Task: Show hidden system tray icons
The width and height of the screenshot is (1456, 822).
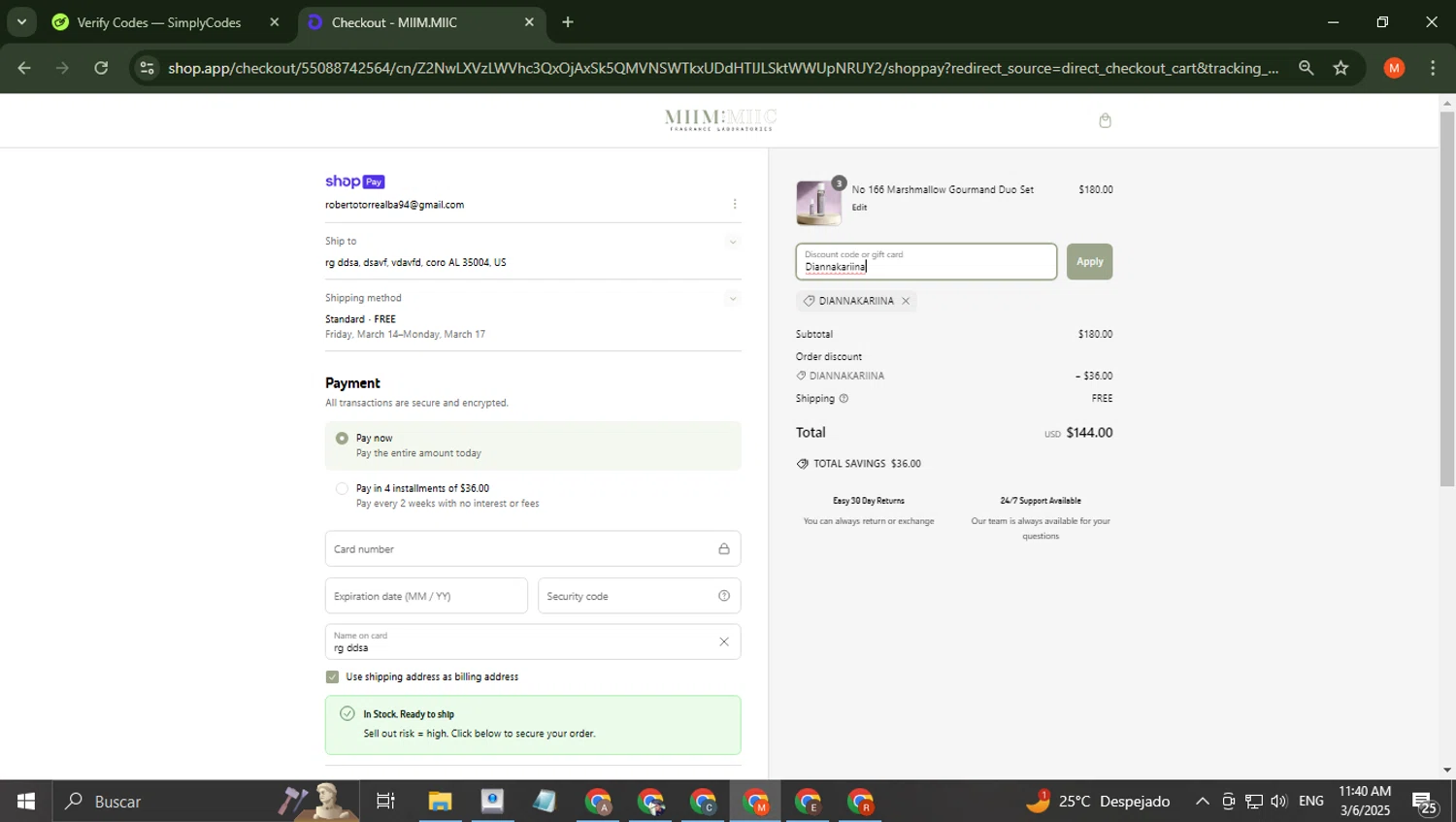Action: pyautogui.click(x=1202, y=802)
